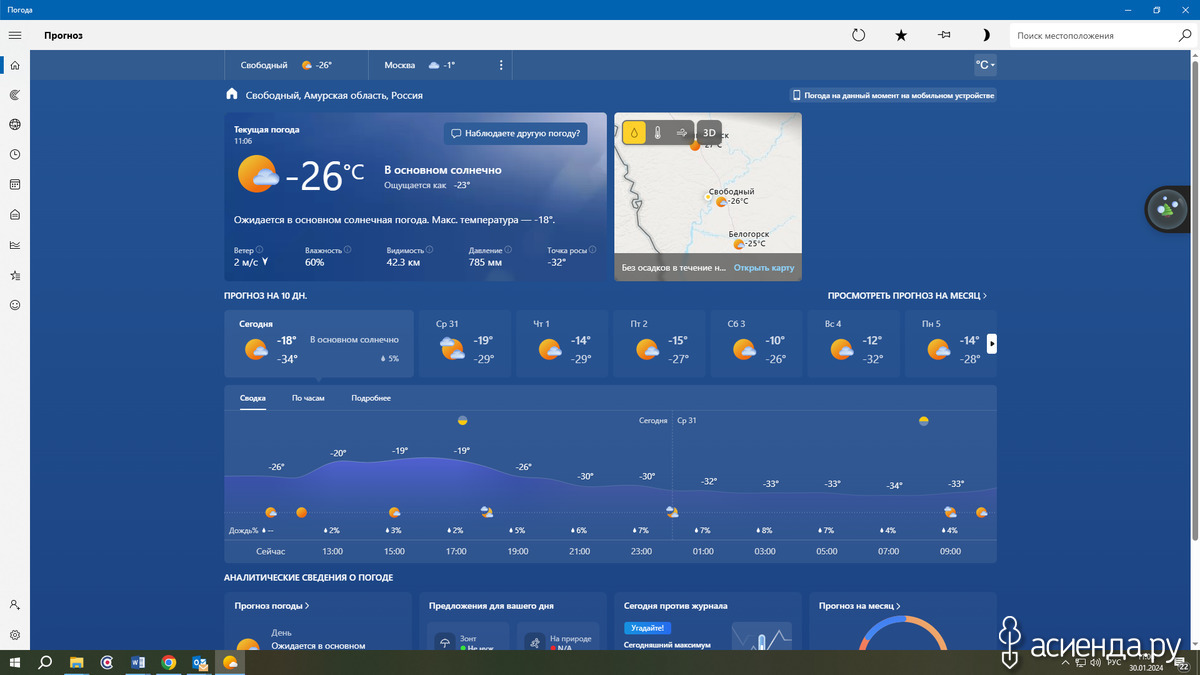Add location to favorites with star icon
This screenshot has width=1200, height=675.
pyautogui.click(x=901, y=35)
